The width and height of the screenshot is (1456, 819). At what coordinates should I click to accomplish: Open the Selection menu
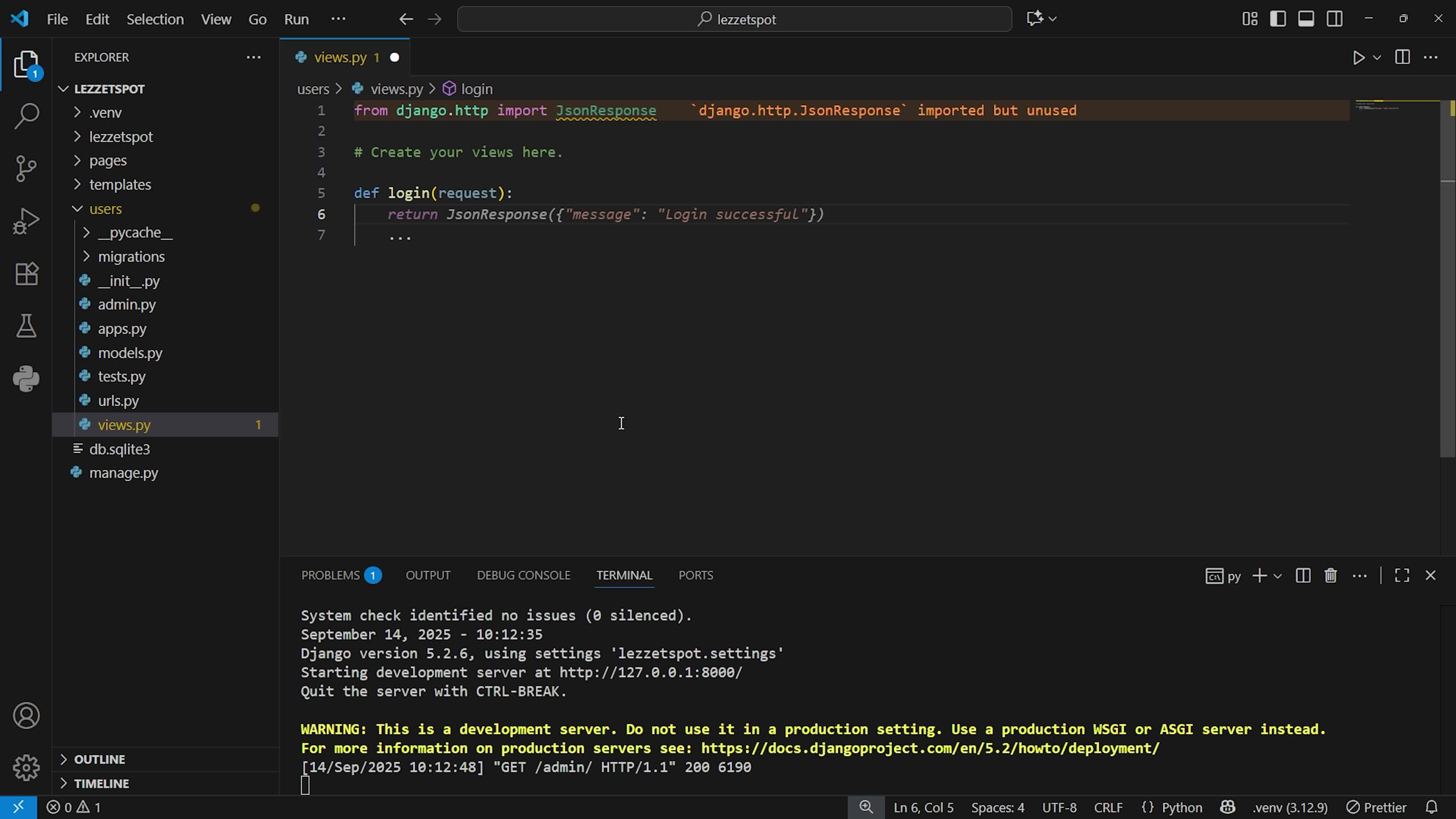pos(155,19)
